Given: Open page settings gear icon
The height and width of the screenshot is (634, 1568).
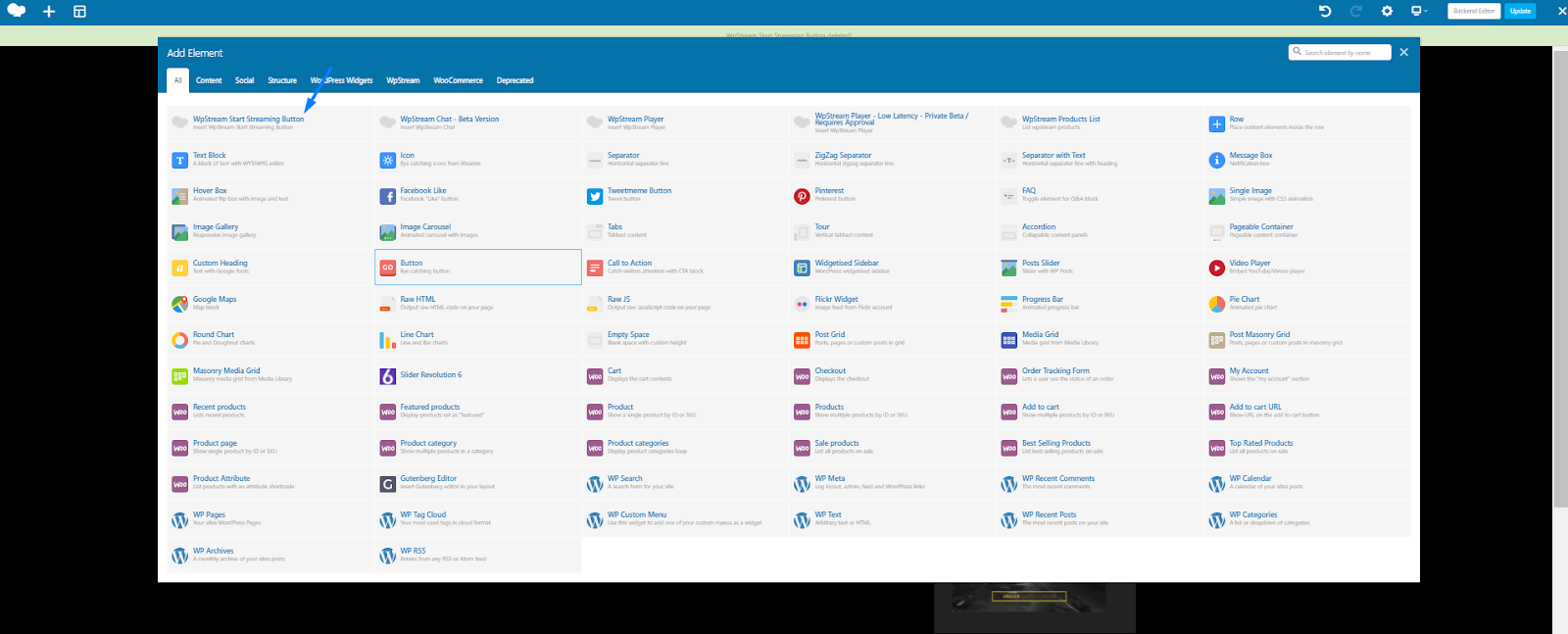Looking at the screenshot, I should pyautogui.click(x=1387, y=11).
